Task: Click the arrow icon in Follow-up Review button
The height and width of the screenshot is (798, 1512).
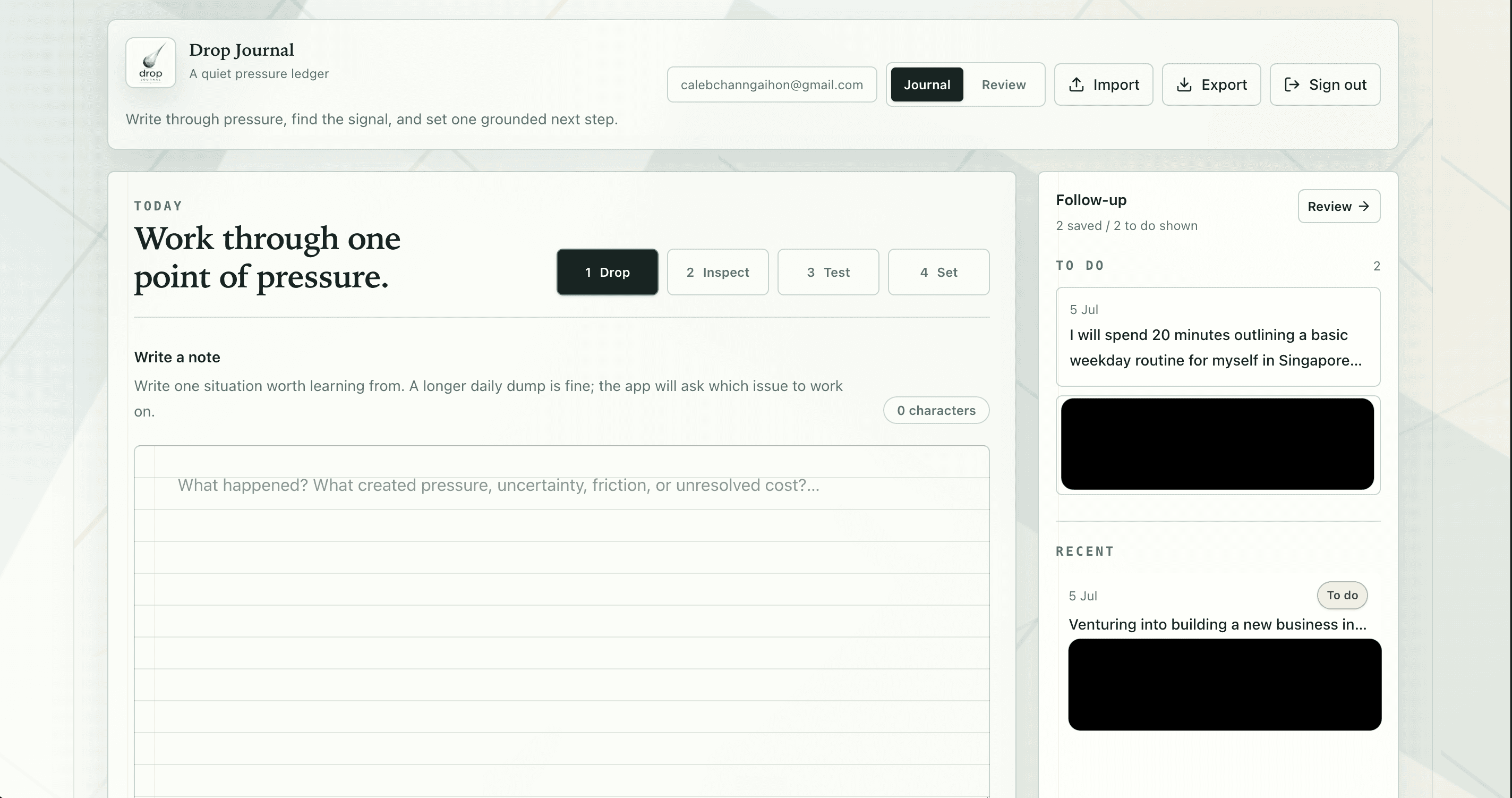Action: 1363,206
